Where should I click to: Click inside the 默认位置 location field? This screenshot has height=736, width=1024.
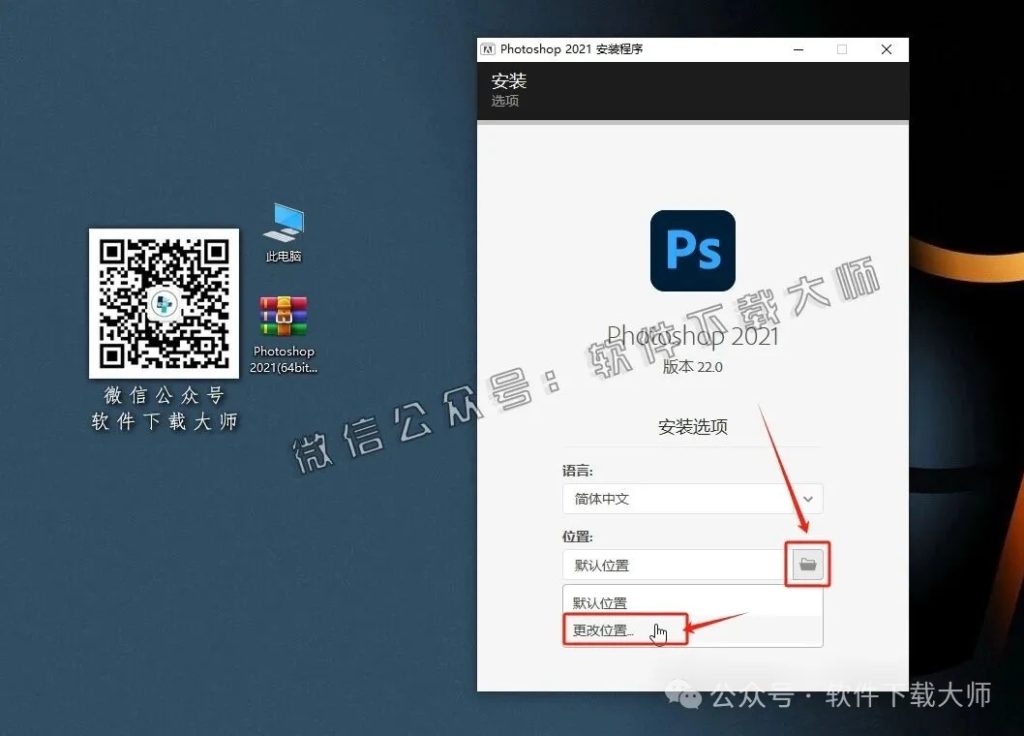click(x=650, y=564)
